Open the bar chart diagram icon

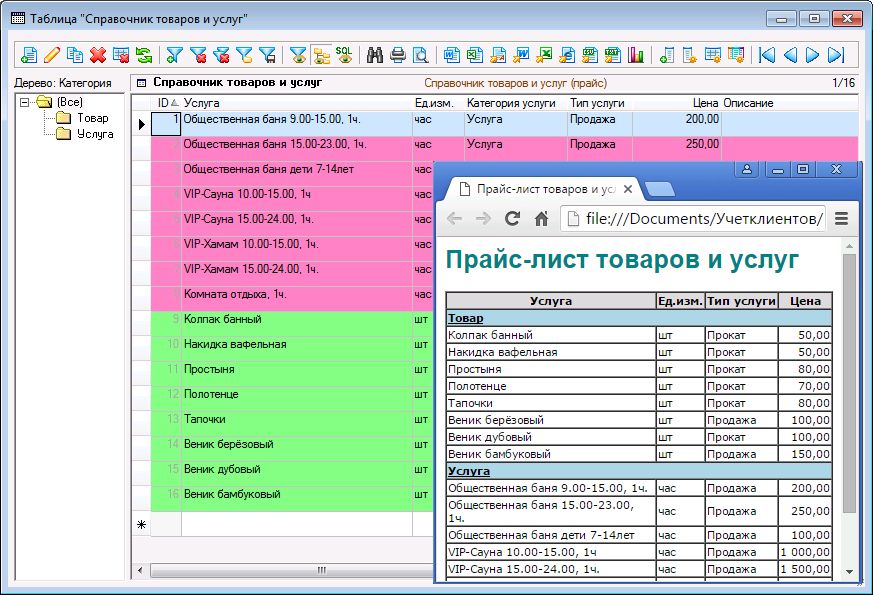[635, 55]
